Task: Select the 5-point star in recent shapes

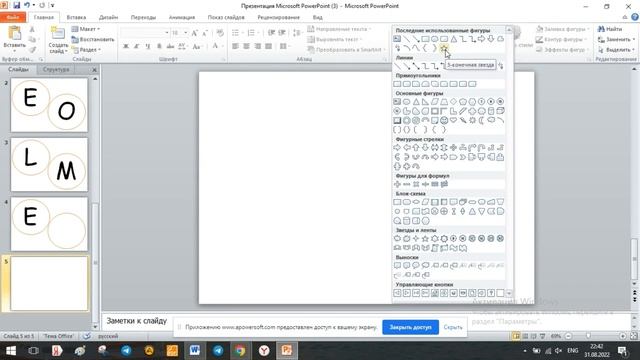Action: [444, 48]
